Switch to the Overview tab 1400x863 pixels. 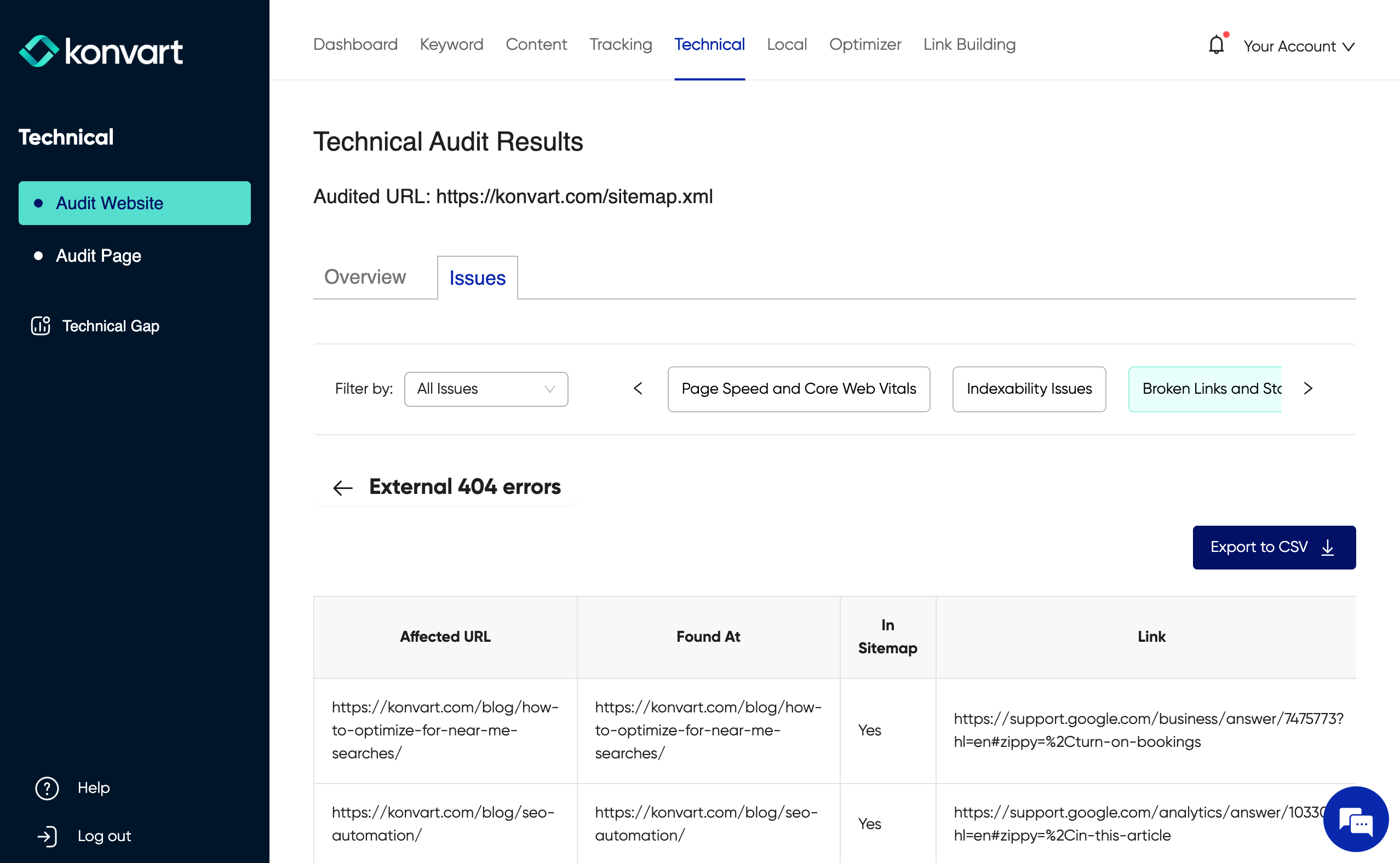coord(365,278)
